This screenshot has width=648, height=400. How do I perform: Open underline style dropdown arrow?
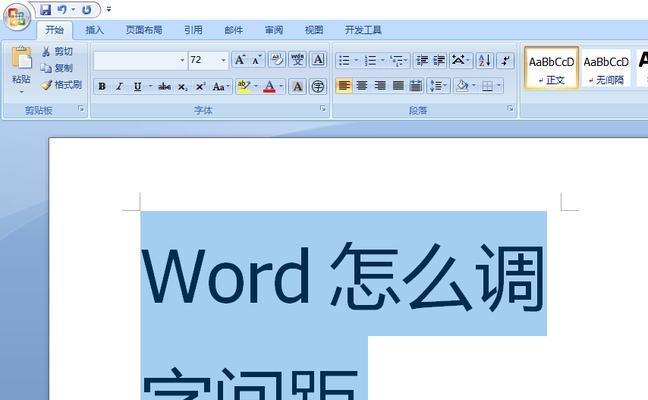pos(150,86)
